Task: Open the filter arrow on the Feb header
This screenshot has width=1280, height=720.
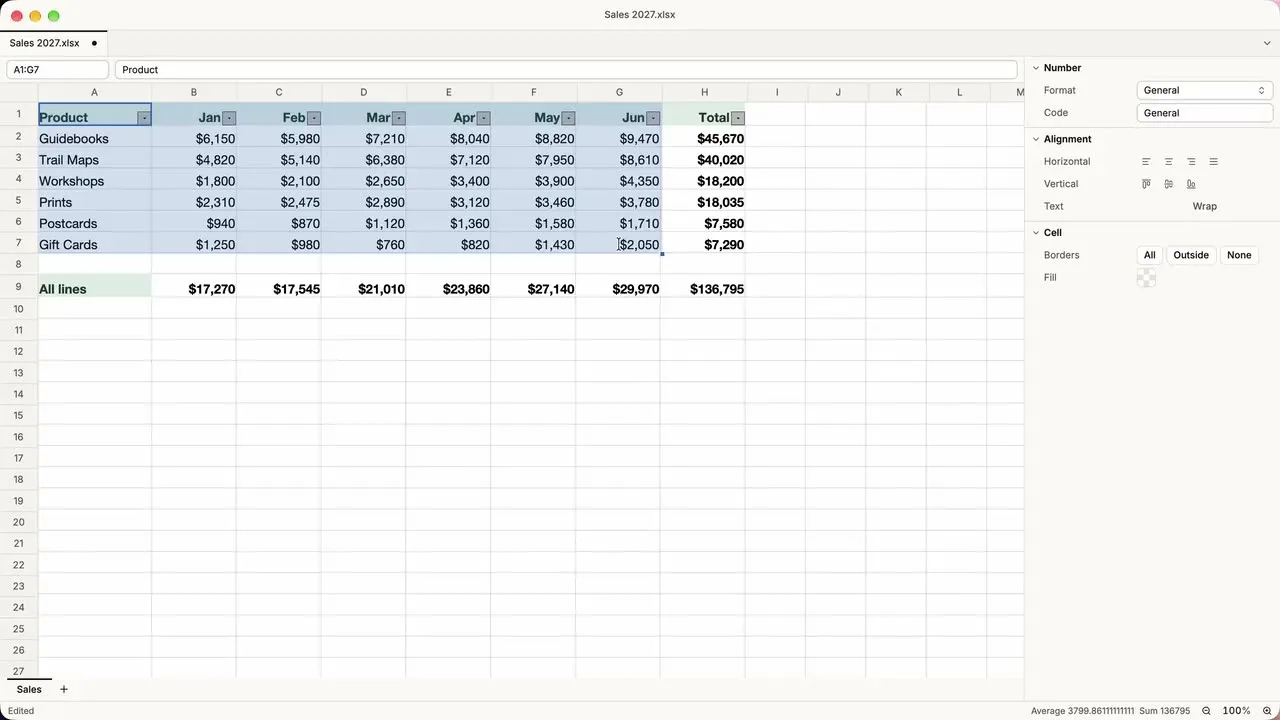Action: (x=314, y=118)
